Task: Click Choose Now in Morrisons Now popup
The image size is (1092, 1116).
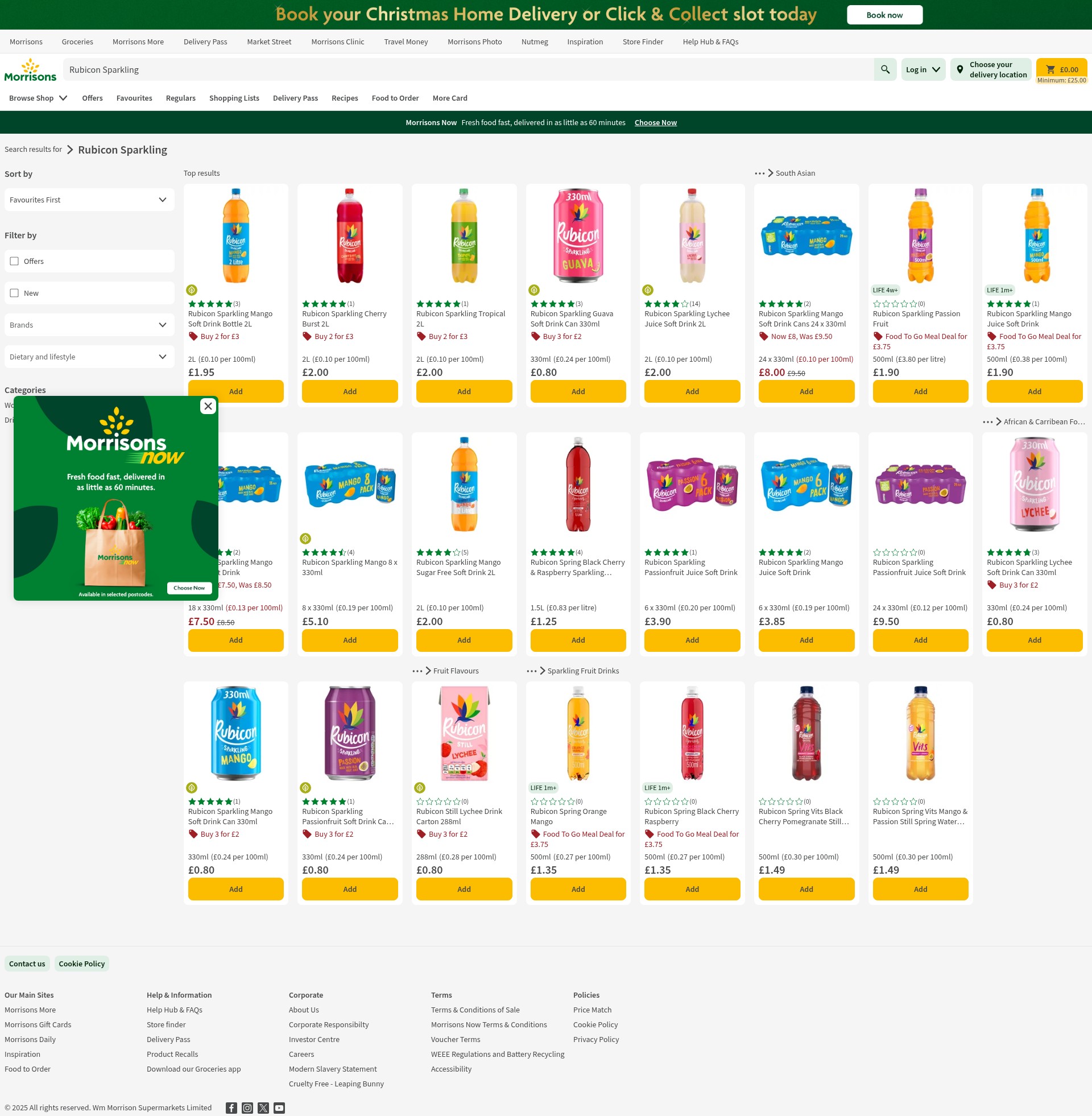Action: pyautogui.click(x=189, y=588)
